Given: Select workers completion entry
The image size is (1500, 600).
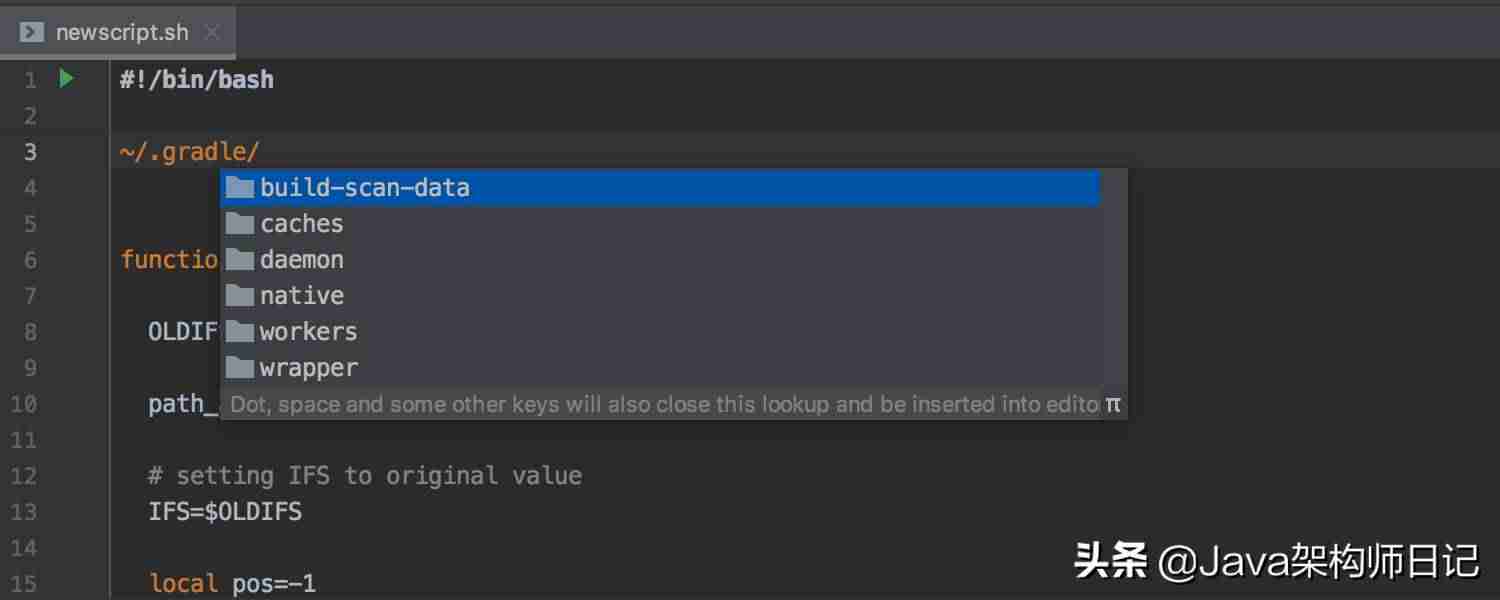Looking at the screenshot, I should click(660, 332).
